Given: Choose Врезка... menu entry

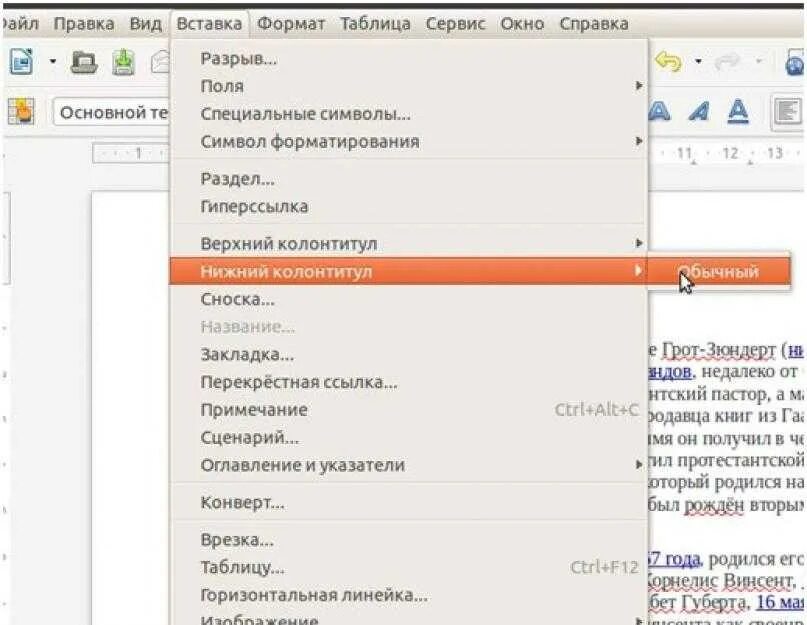Looking at the screenshot, I should pyautogui.click(x=409, y=540).
